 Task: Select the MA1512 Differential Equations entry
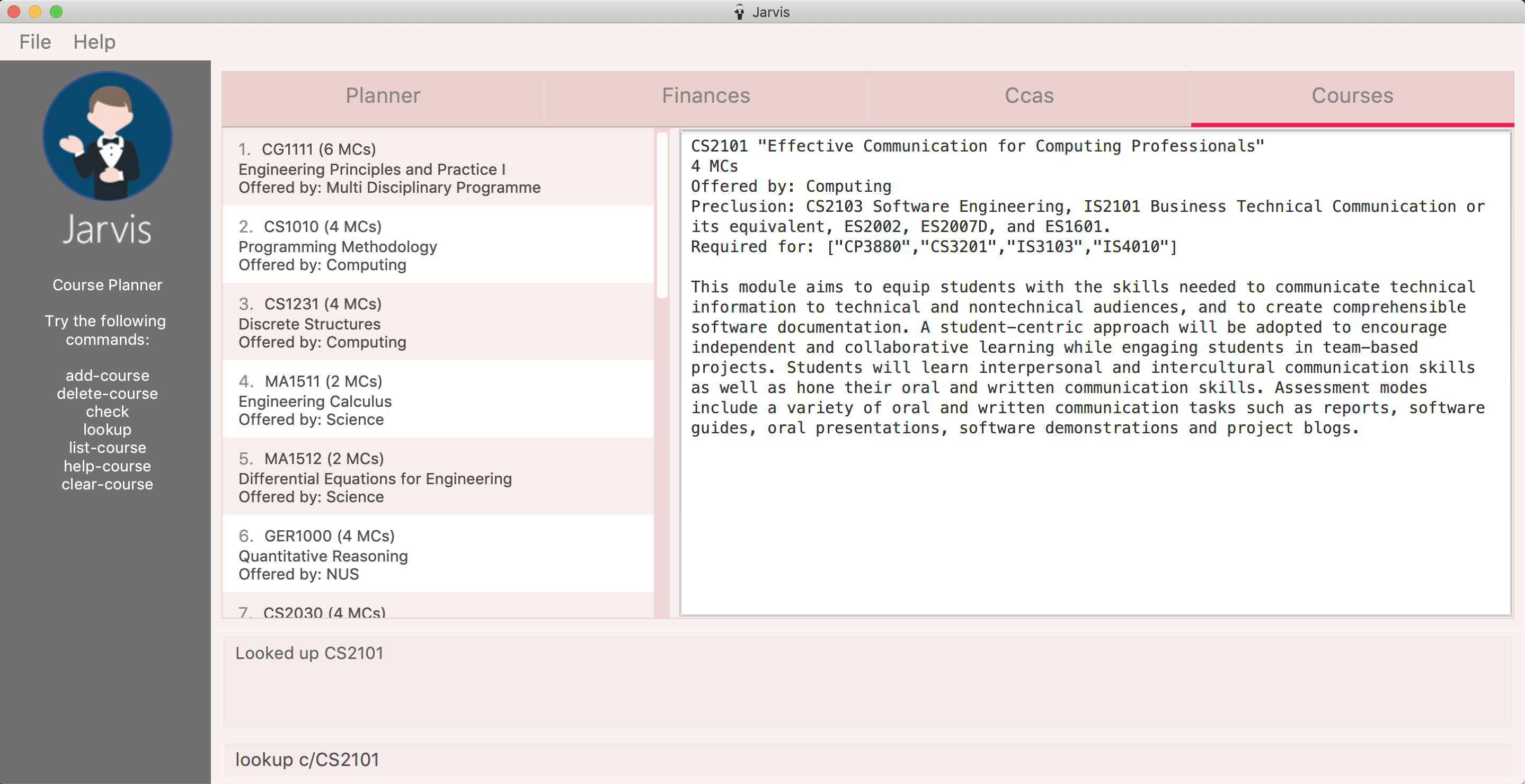[438, 477]
